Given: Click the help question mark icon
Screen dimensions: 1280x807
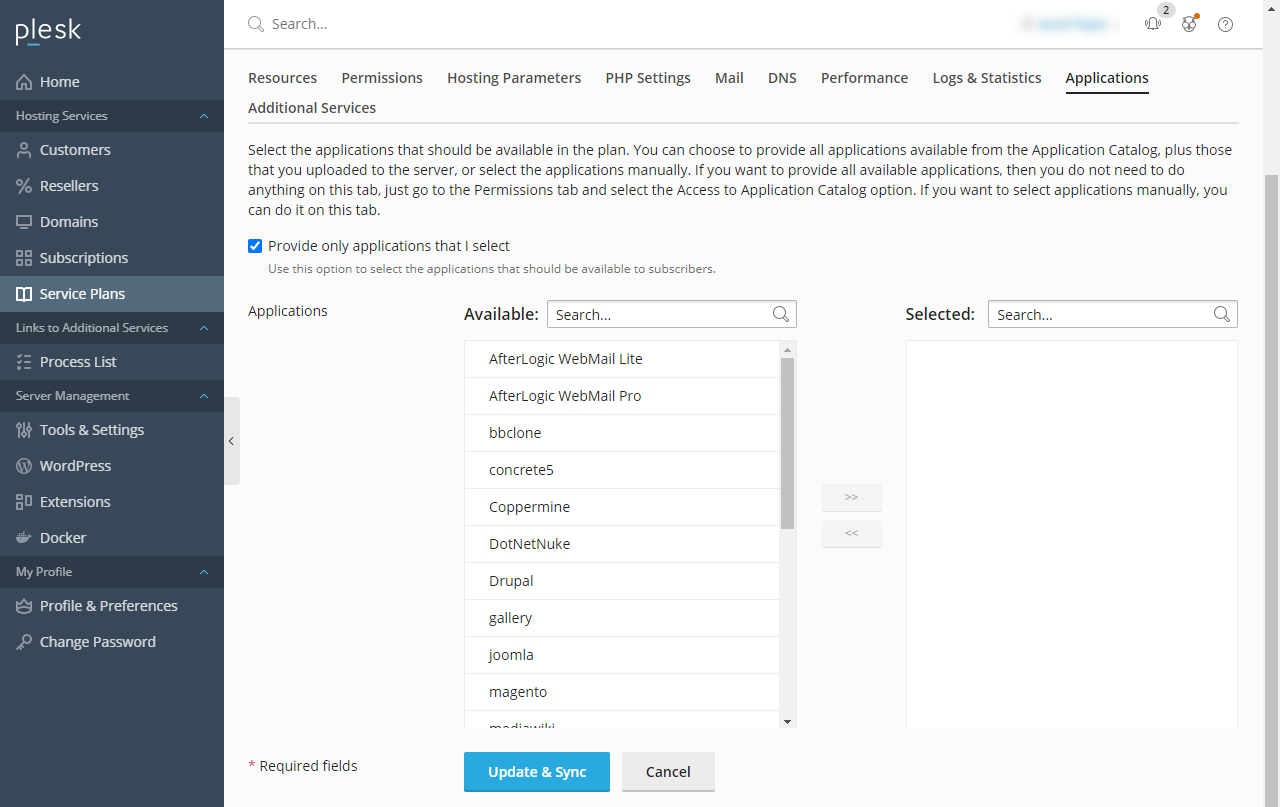Looking at the screenshot, I should tap(1225, 24).
